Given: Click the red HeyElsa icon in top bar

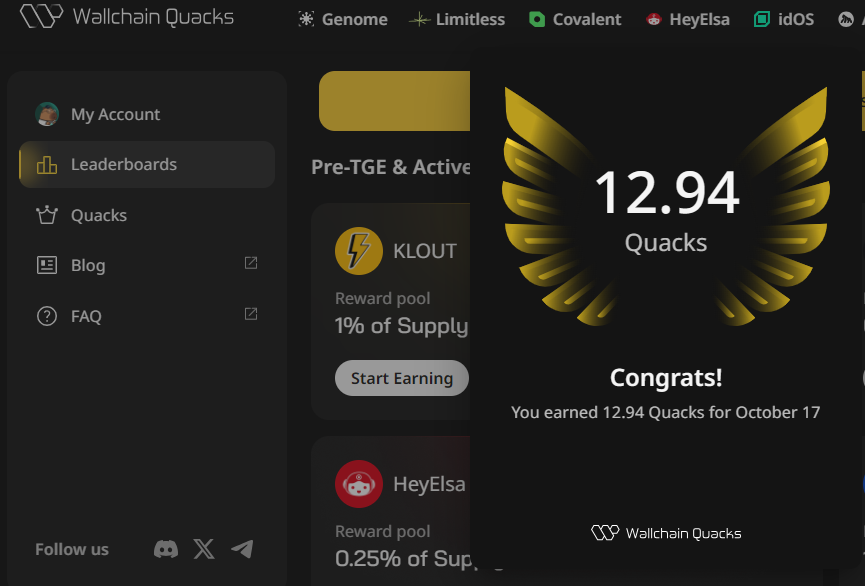Looking at the screenshot, I should [x=654, y=19].
